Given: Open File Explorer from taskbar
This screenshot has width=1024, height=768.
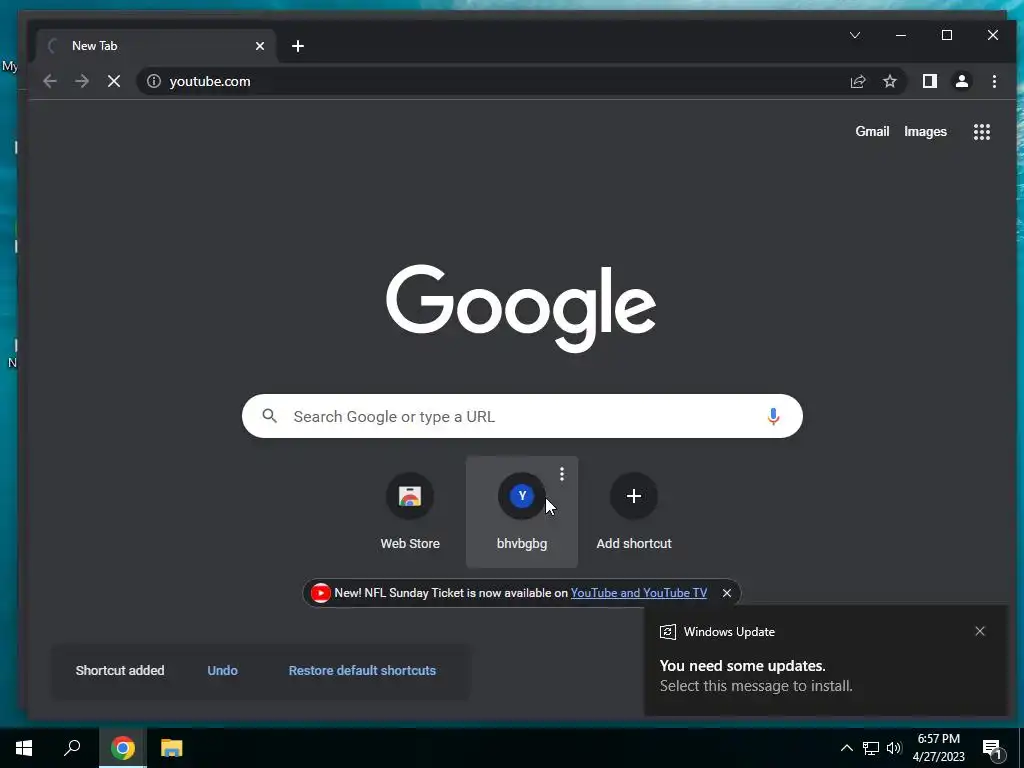Looking at the screenshot, I should (172, 748).
